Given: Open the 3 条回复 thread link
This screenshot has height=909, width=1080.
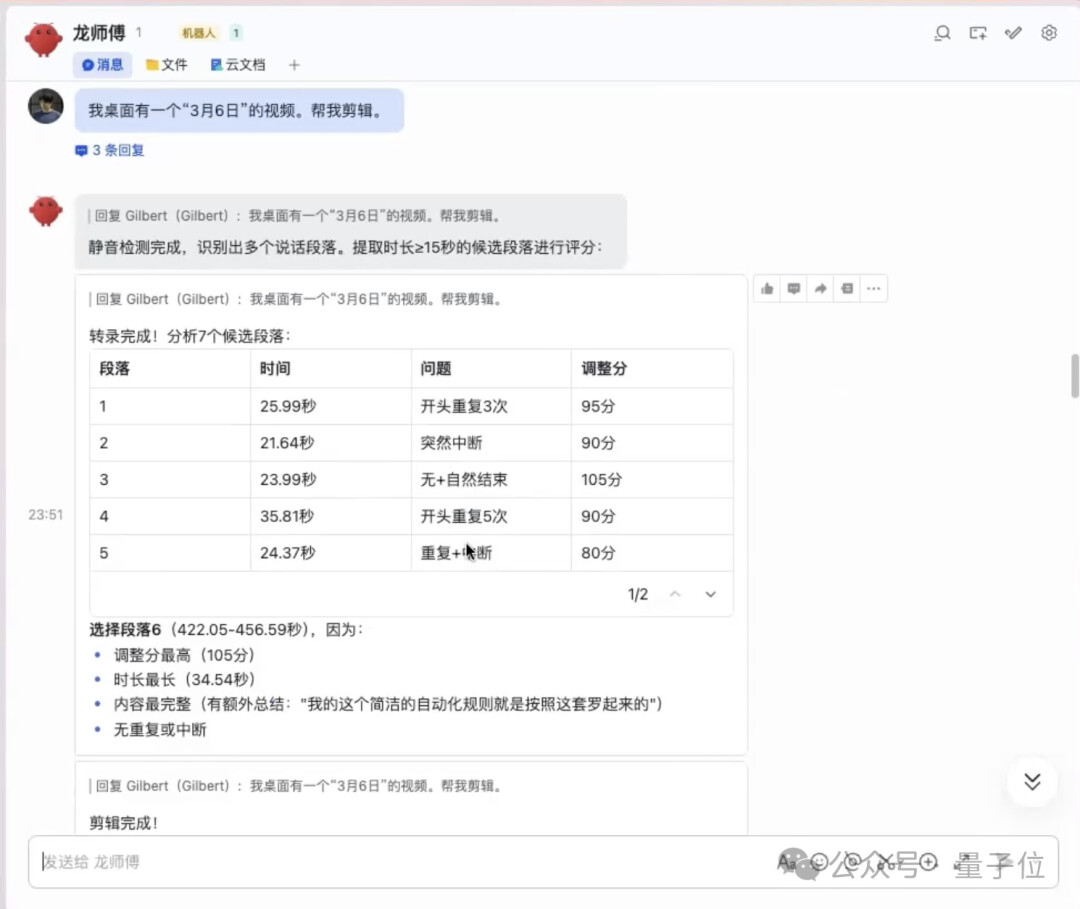Looking at the screenshot, I should coord(110,150).
